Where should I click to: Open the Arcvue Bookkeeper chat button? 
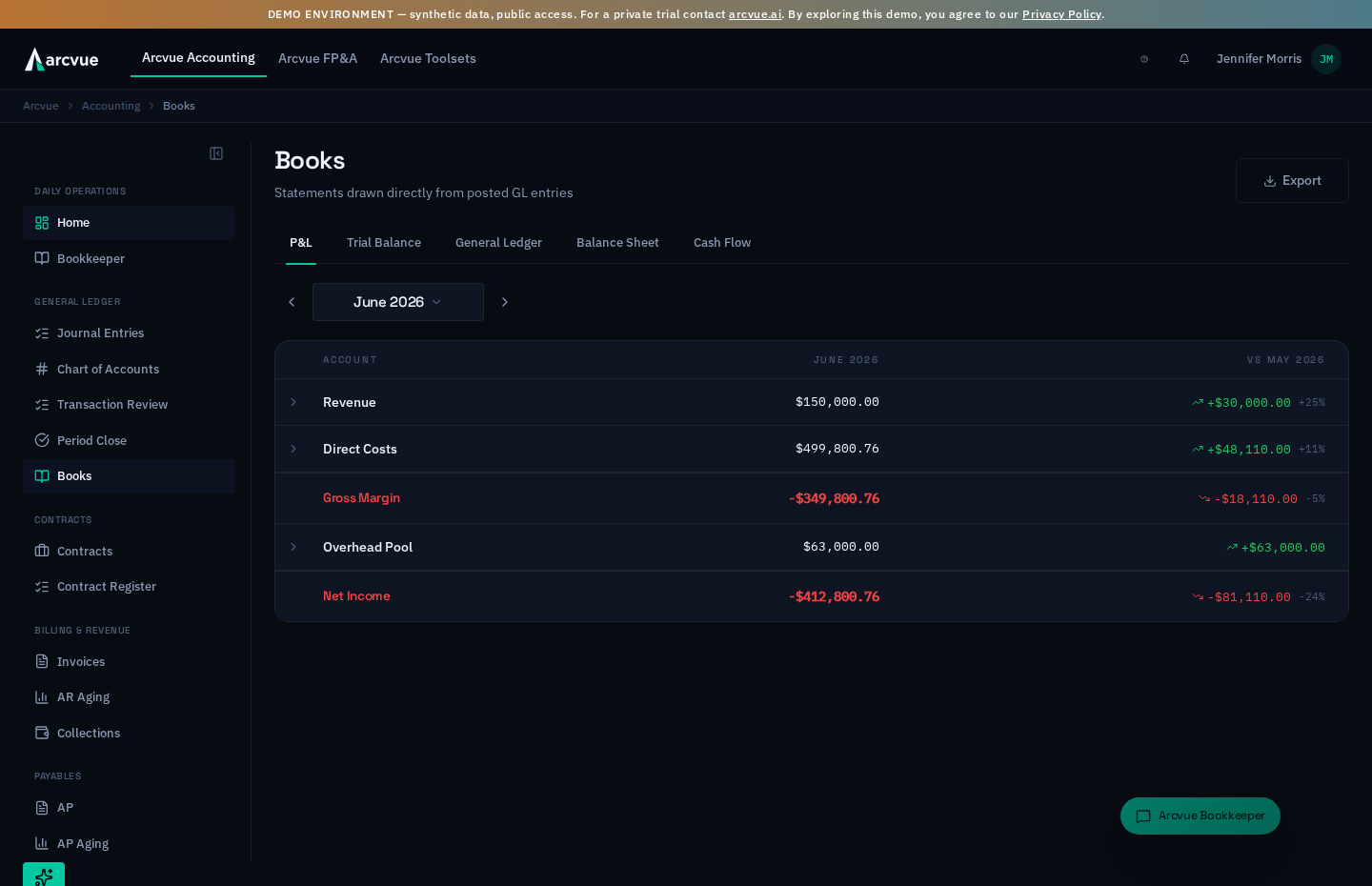tap(1200, 816)
